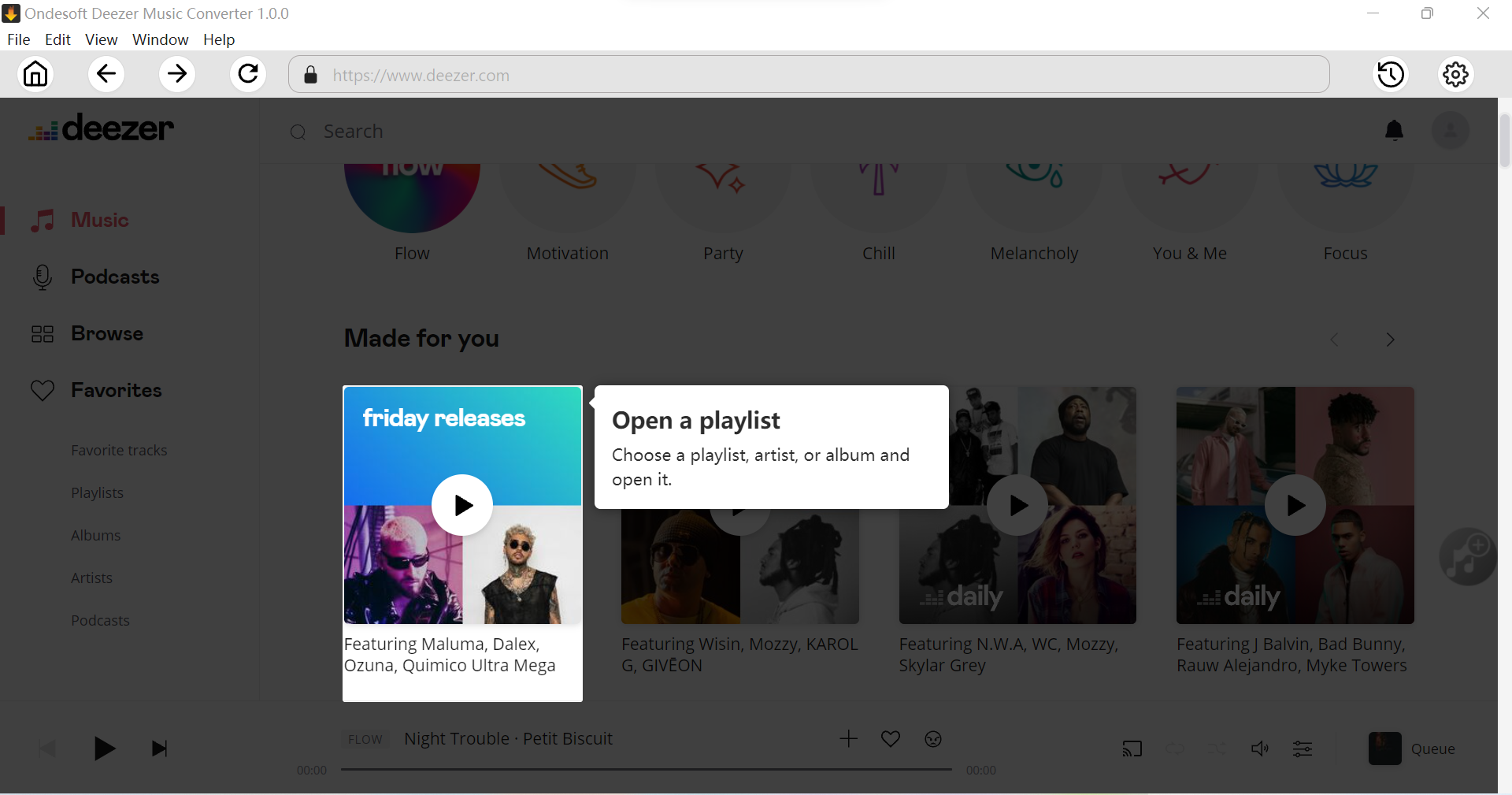Screen dimensions: 1512x795
Task: Add Night Trouble to a playlist
Action: pyautogui.click(x=848, y=738)
